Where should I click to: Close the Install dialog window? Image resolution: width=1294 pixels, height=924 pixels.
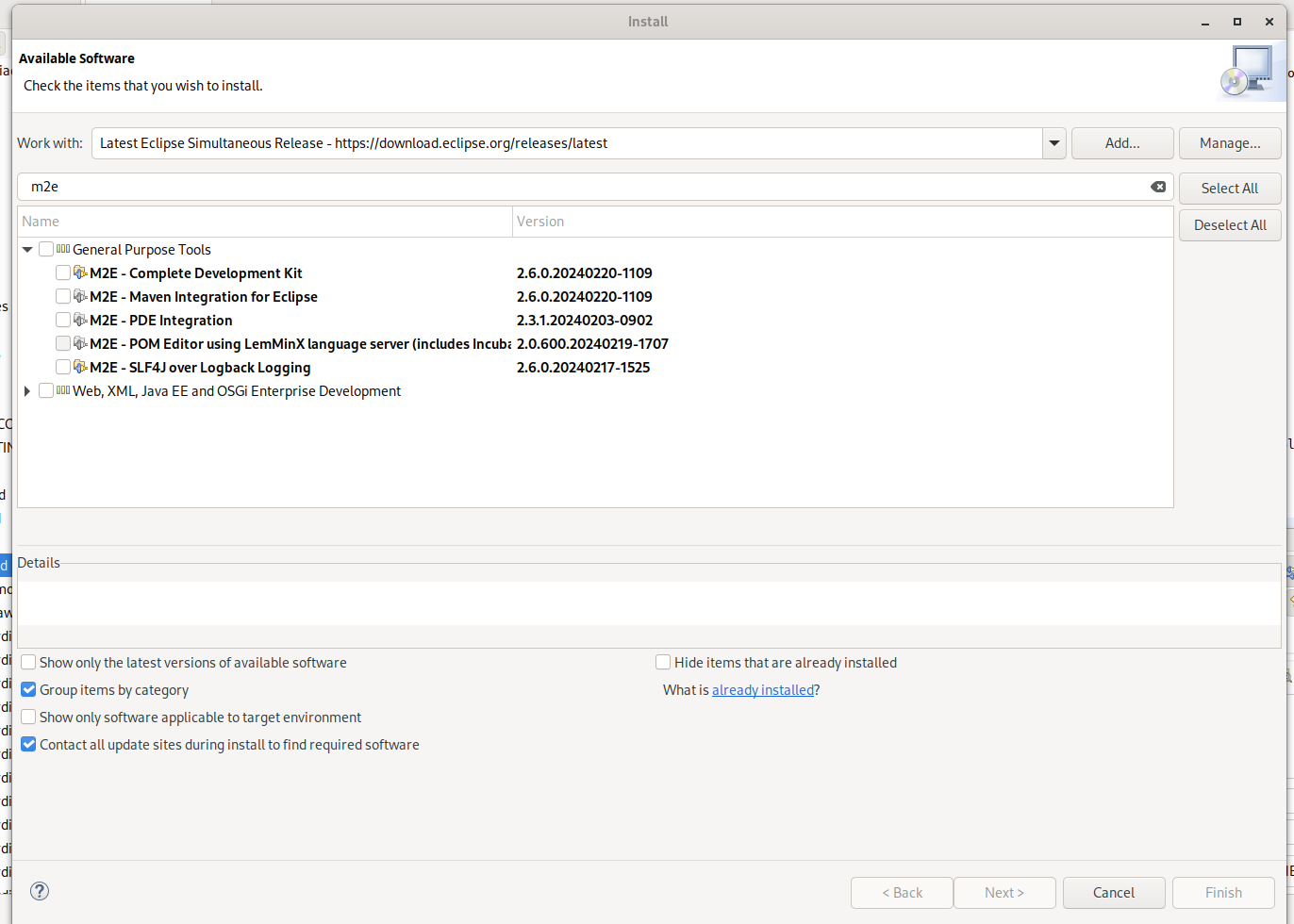tap(1269, 22)
